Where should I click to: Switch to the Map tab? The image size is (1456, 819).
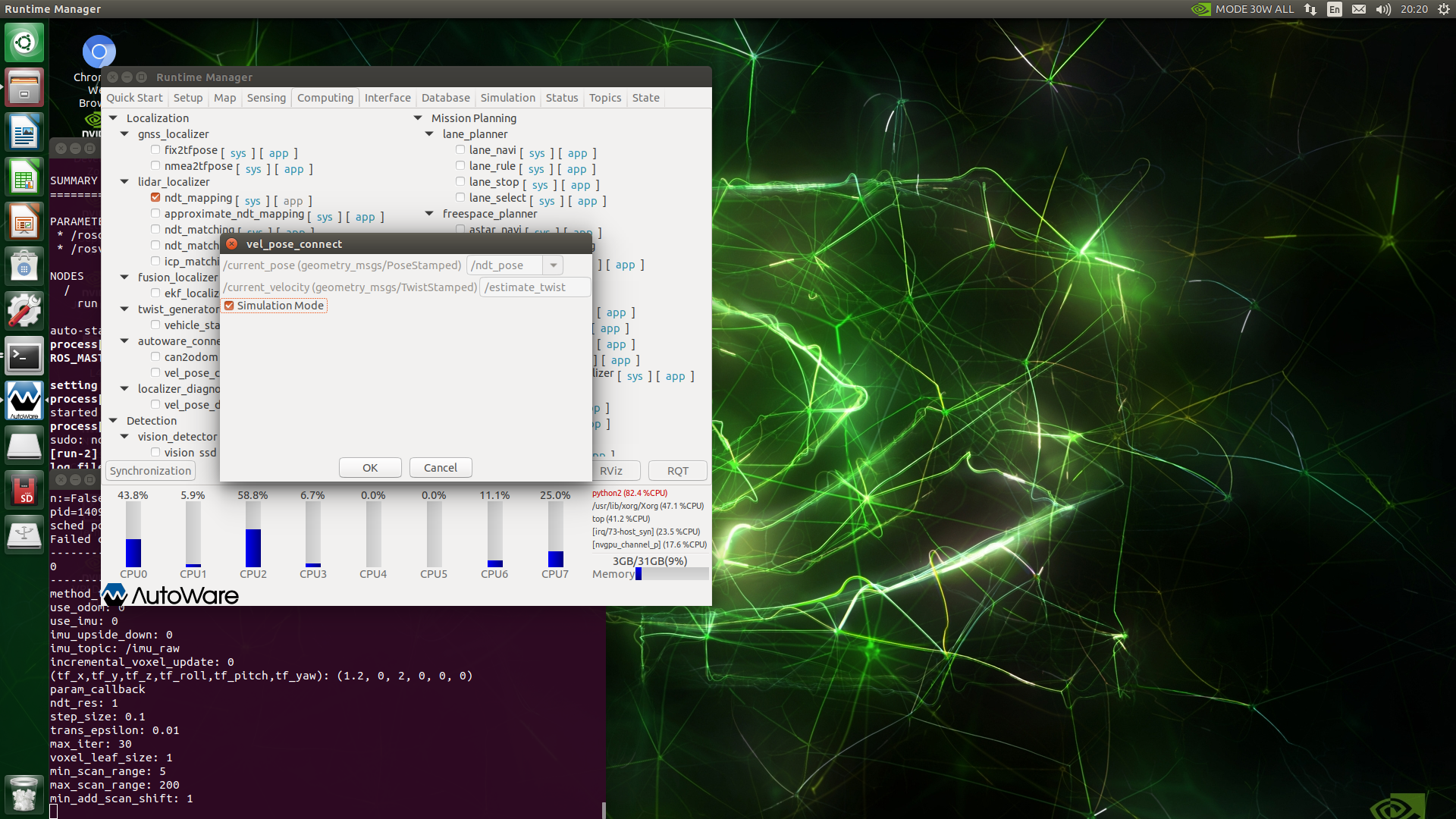[x=224, y=98]
